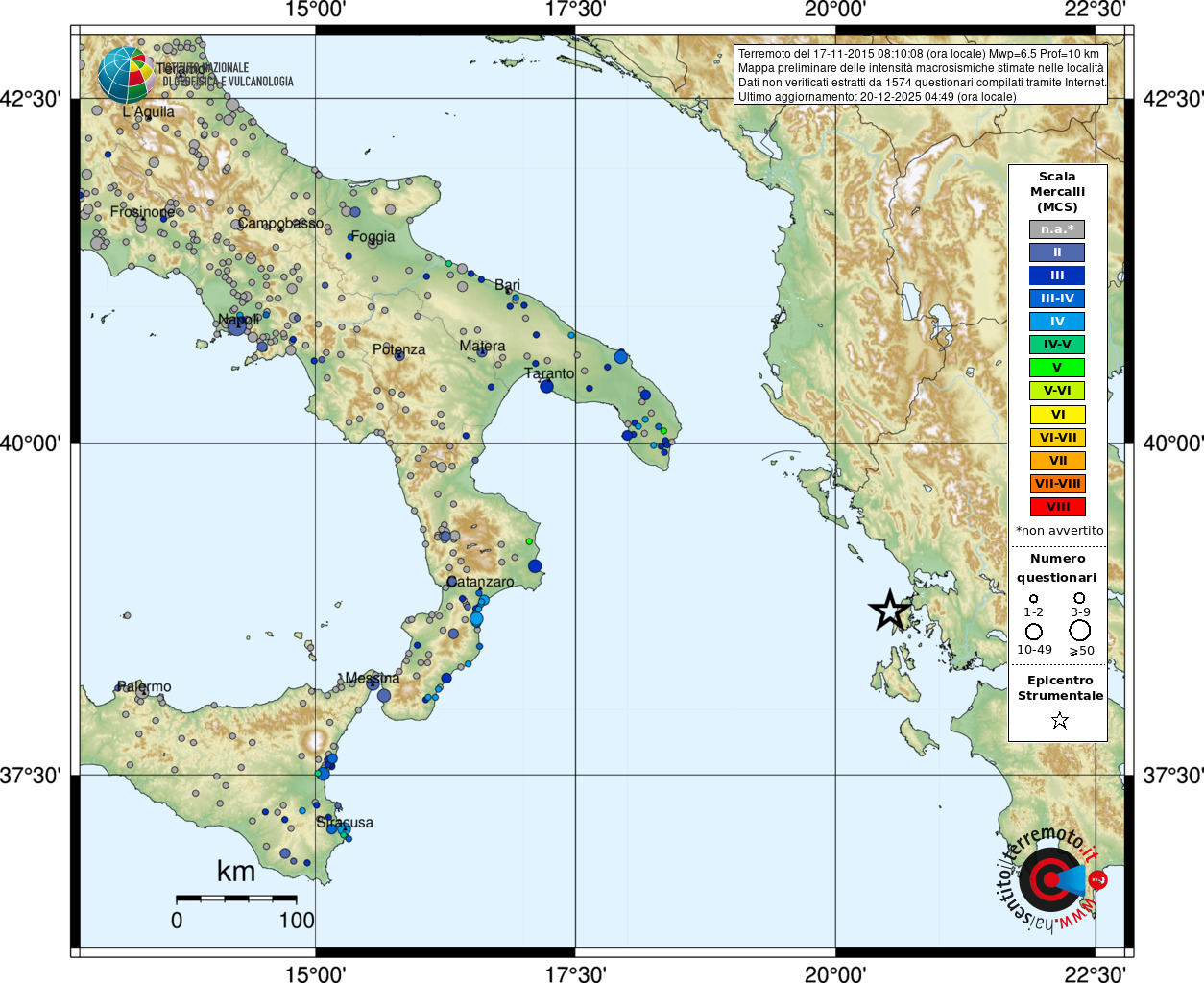
Task: Click the yellow VI legend swatch
Action: tap(1057, 415)
